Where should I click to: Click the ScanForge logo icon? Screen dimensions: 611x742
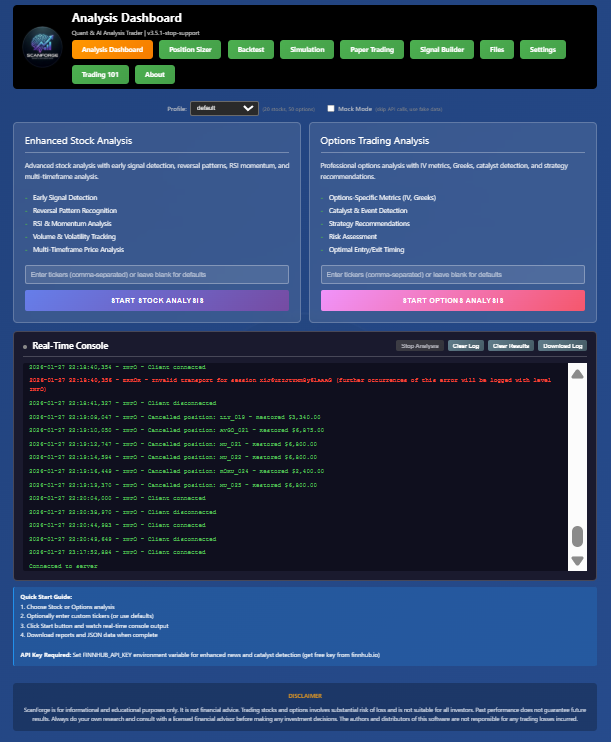click(x=43, y=46)
